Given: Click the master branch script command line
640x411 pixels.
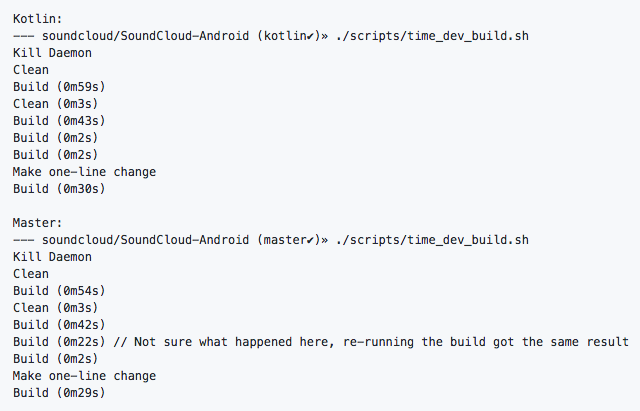Looking at the screenshot, I should tap(271, 240).
